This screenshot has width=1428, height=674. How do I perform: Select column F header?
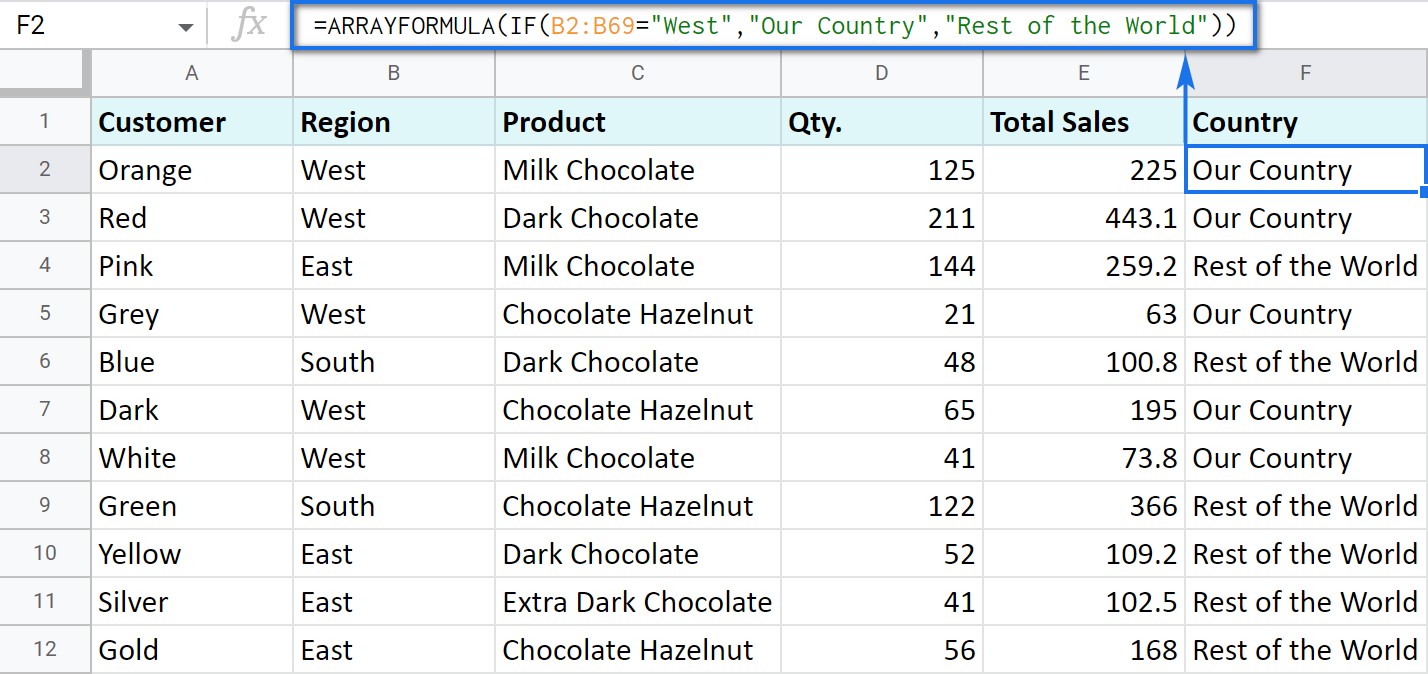click(x=1305, y=73)
